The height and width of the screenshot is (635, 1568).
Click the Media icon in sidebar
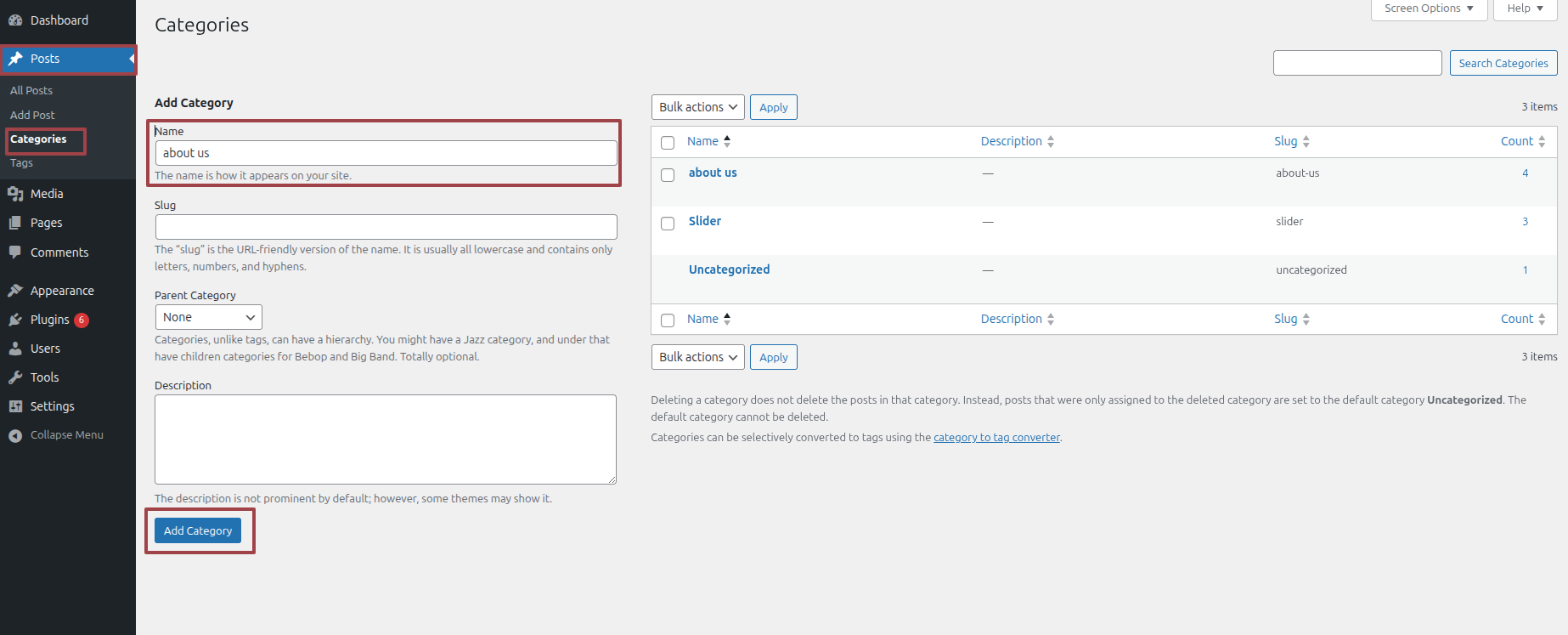15,194
